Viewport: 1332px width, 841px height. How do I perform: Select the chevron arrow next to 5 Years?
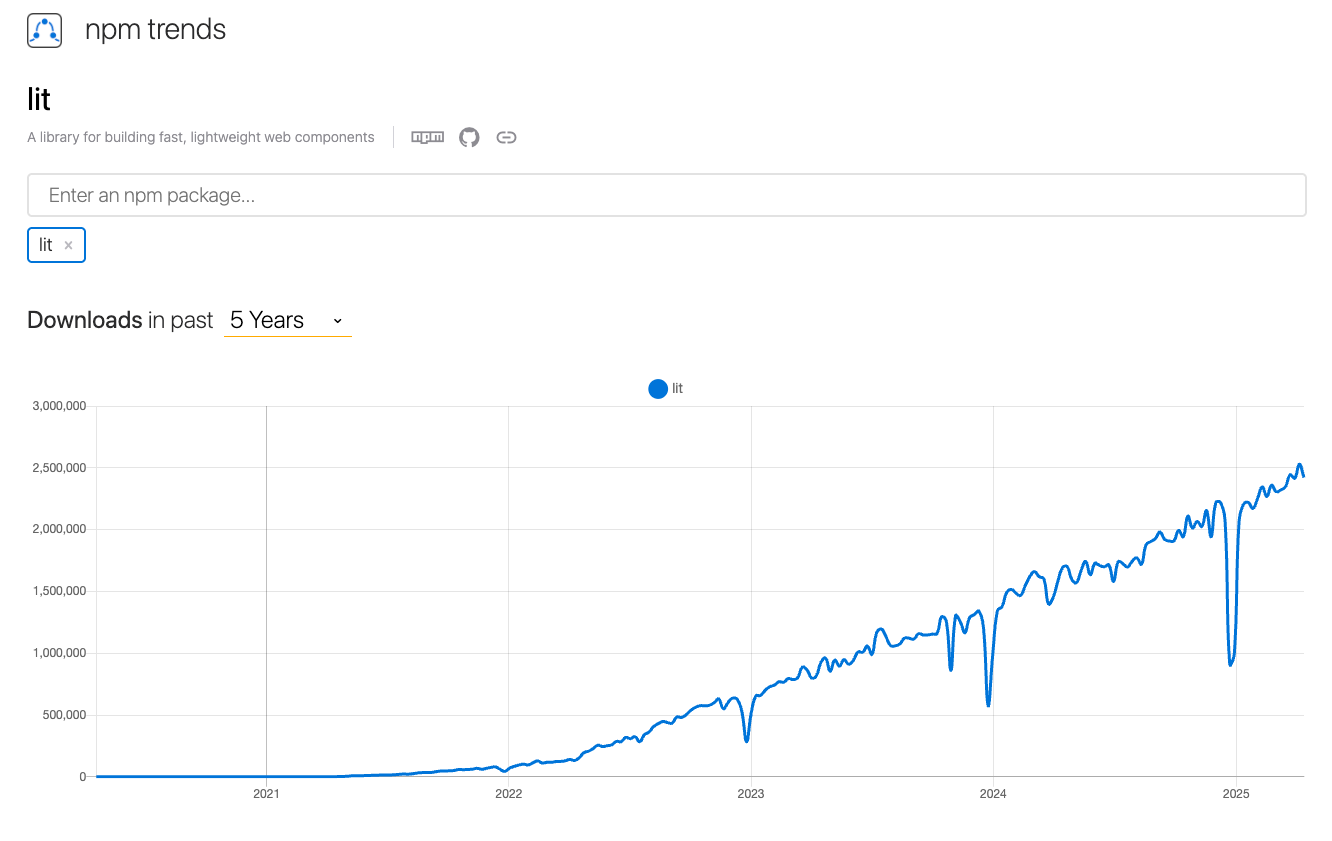pyautogui.click(x=337, y=322)
